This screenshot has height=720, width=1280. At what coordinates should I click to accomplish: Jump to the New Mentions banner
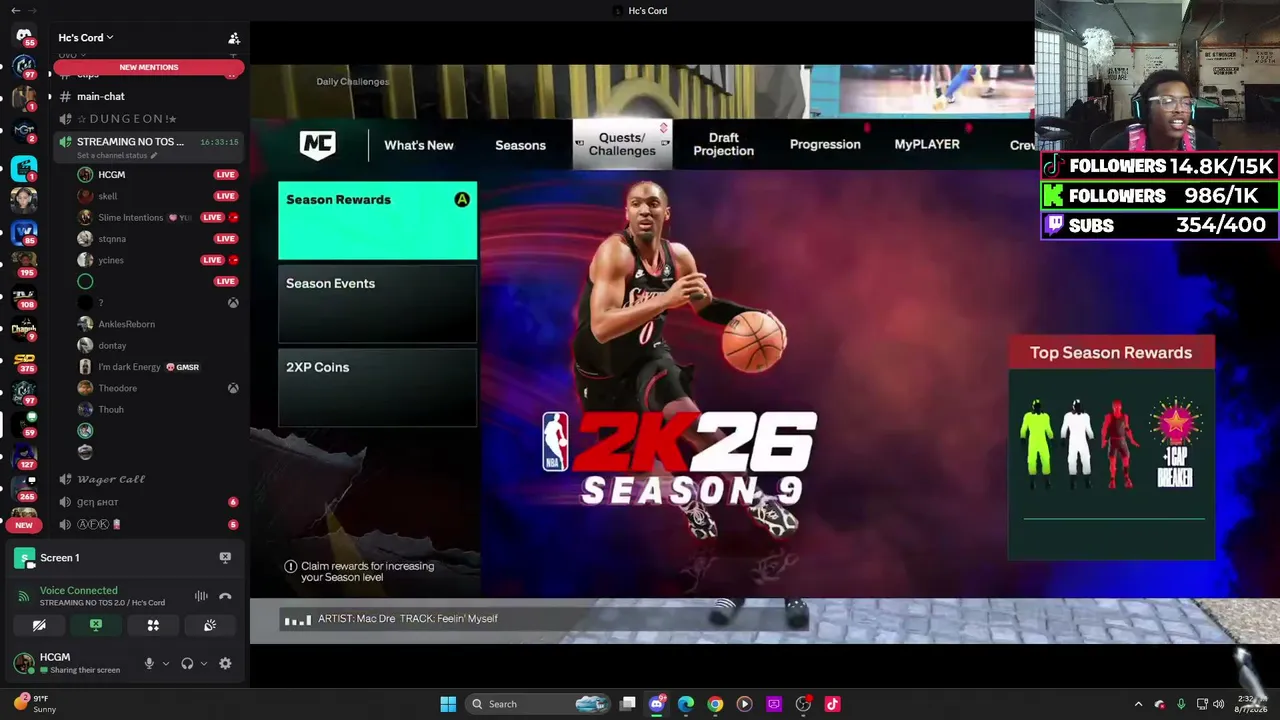149,67
